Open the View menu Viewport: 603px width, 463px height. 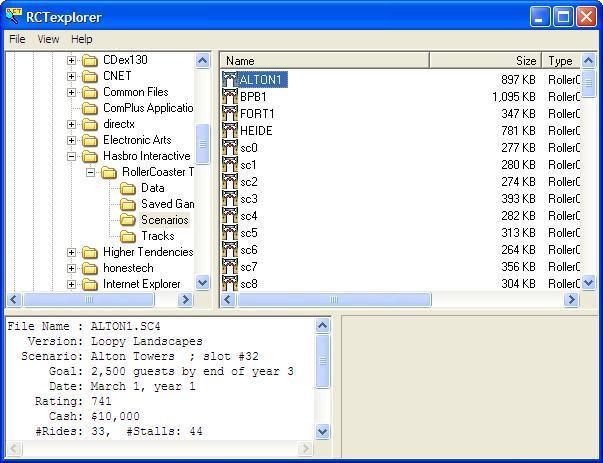click(48, 39)
